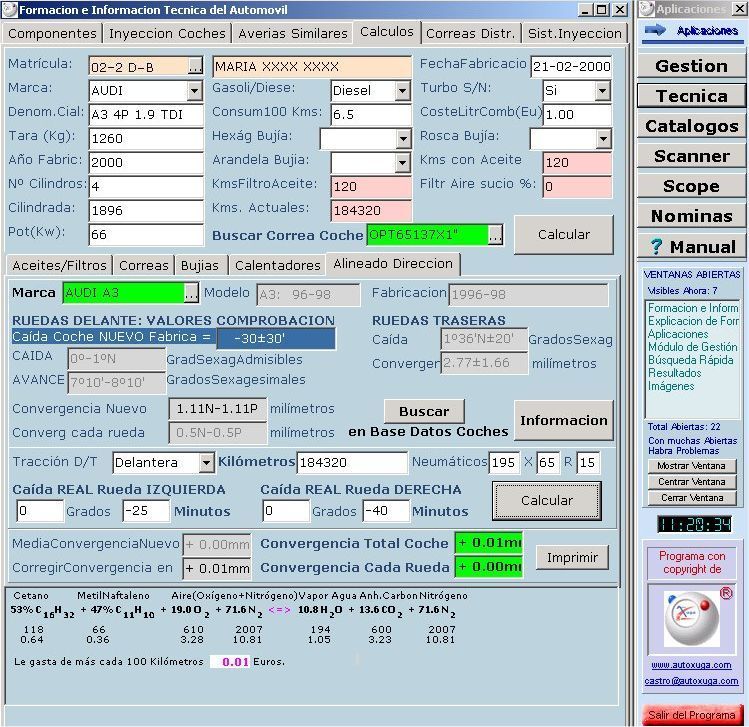Expand the Tracción D/T Delantera dropdown

(206, 462)
